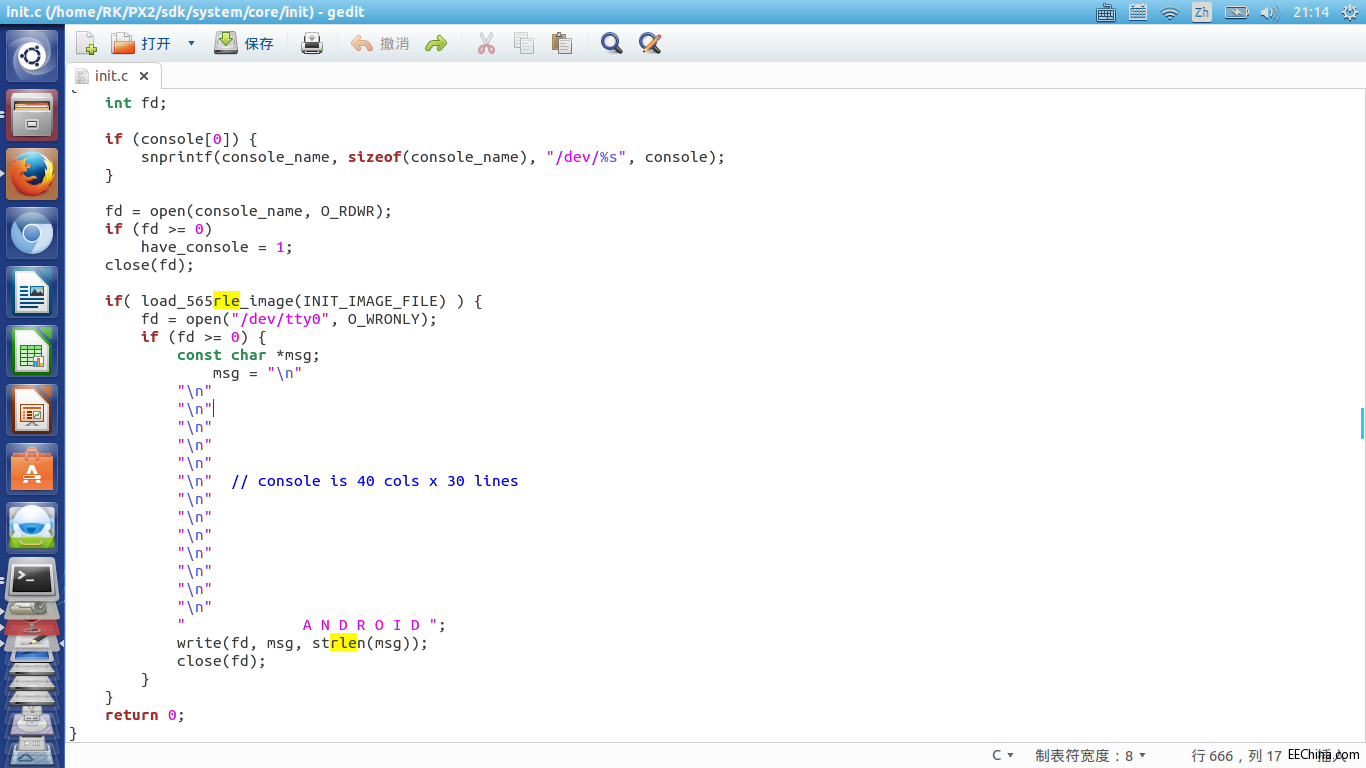Viewport: 1366px width, 768px height.
Task: Click the volume icon in system tray
Action: point(1269,12)
